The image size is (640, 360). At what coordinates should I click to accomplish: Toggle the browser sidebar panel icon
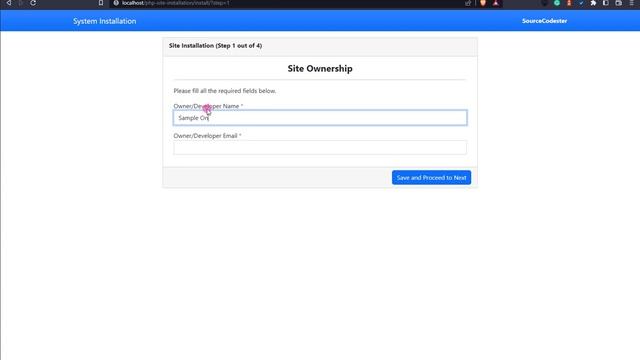point(606,3)
